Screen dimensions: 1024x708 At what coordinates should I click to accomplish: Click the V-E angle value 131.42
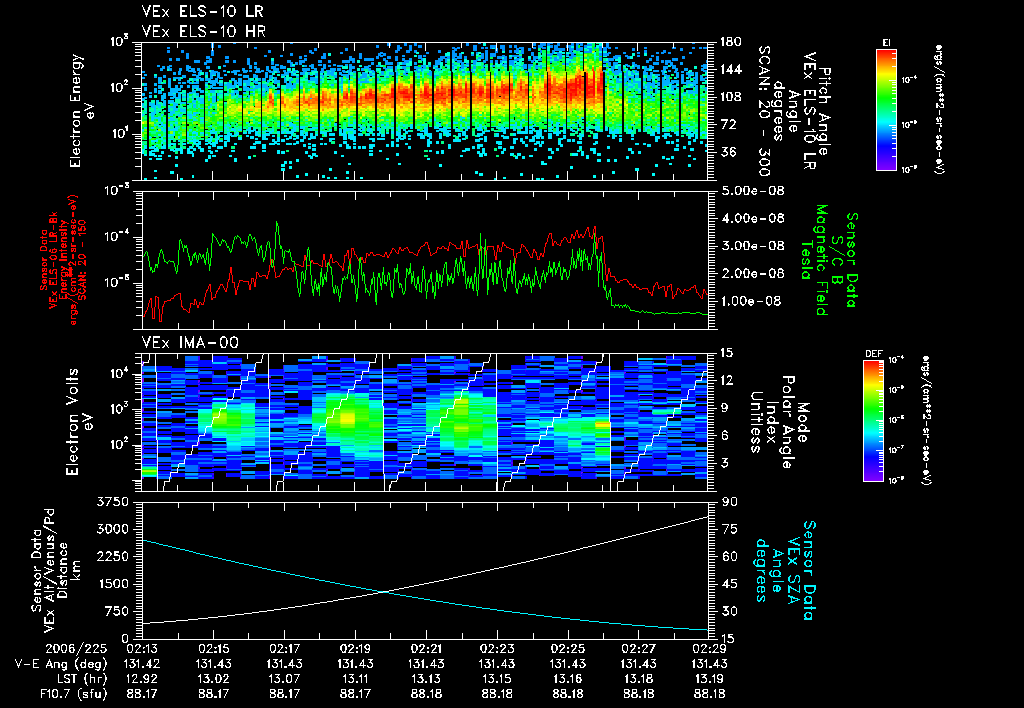click(142, 664)
